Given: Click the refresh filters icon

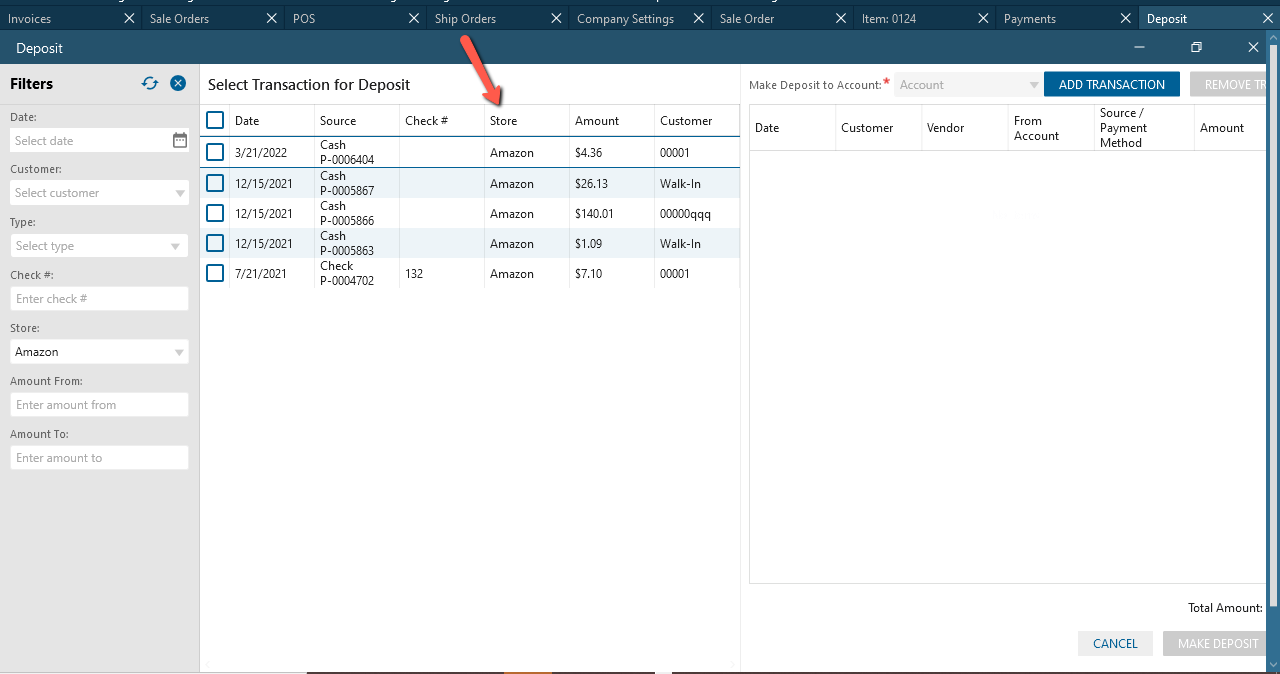Looking at the screenshot, I should (x=150, y=84).
